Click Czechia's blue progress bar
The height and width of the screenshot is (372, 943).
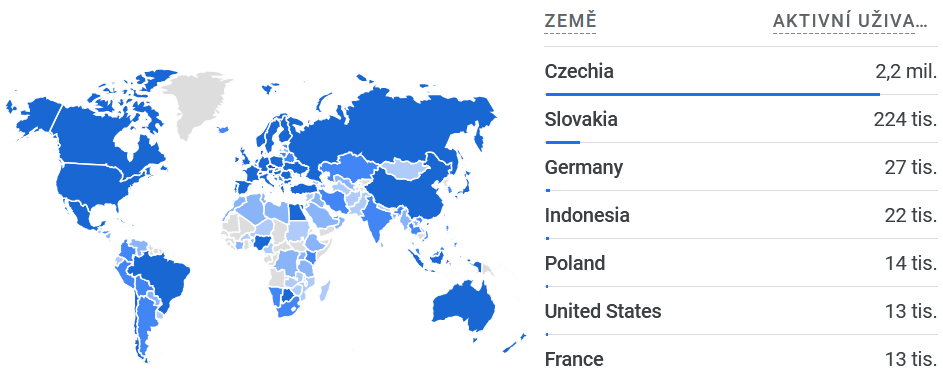click(x=713, y=94)
